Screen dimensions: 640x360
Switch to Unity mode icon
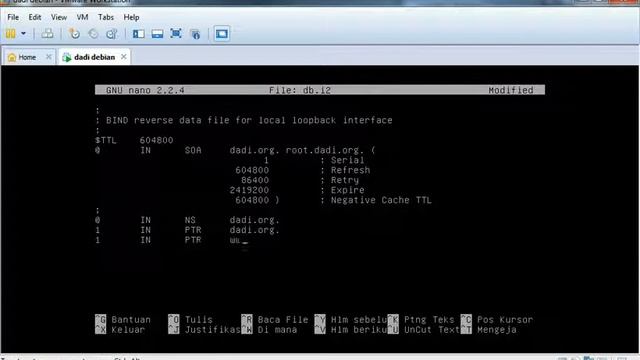[196, 34]
